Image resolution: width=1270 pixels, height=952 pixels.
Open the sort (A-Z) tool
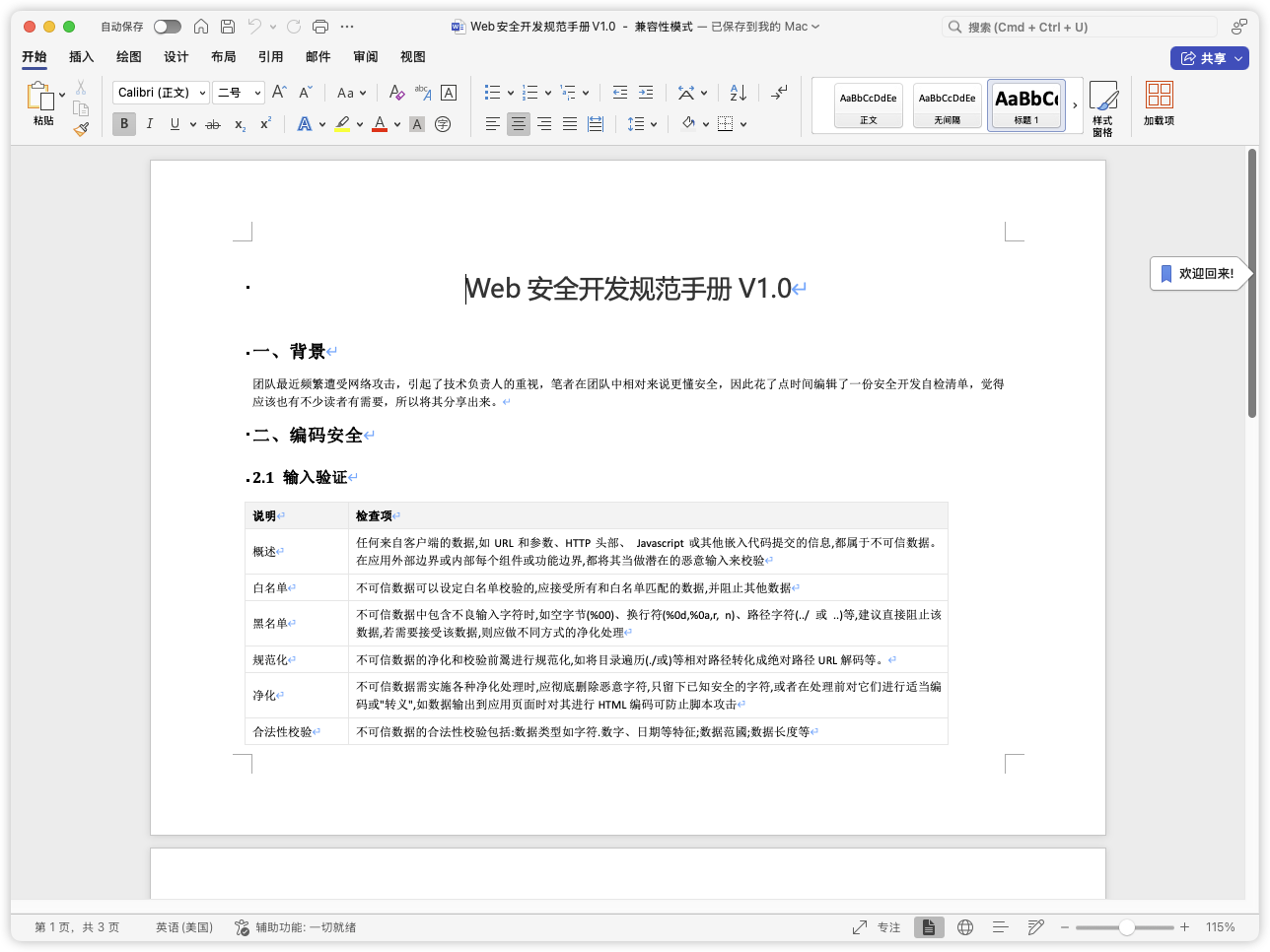click(738, 92)
